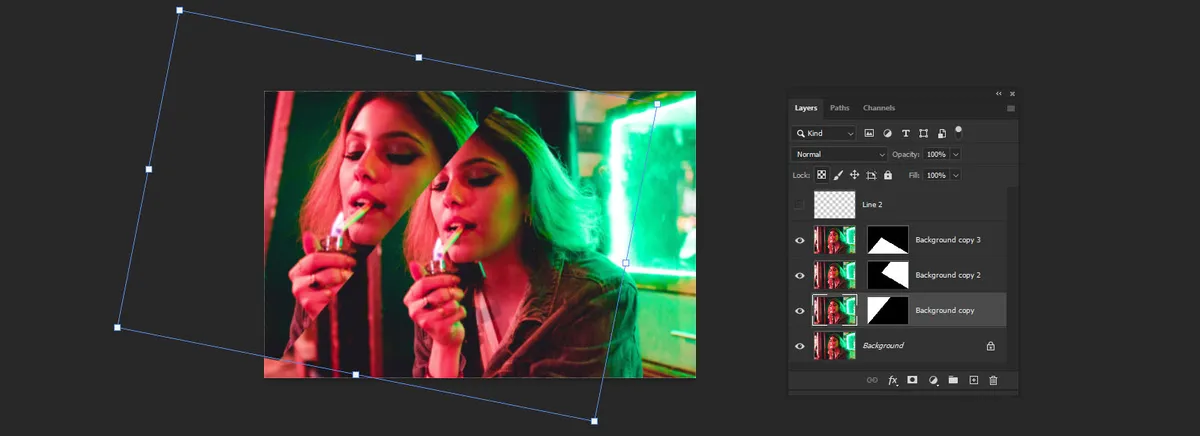Click the Lock all padlock icon

click(x=887, y=175)
